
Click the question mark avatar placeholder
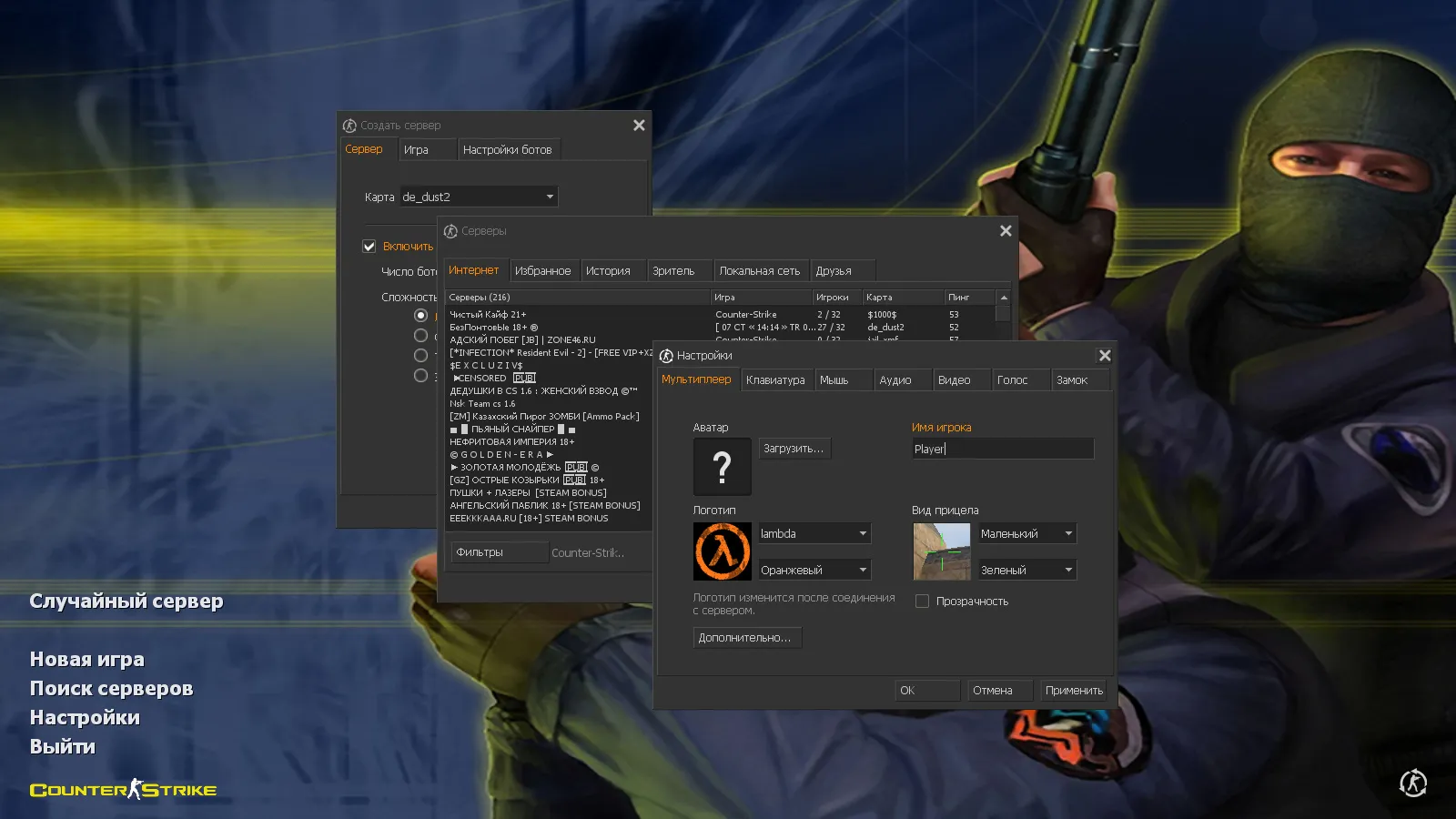722,466
